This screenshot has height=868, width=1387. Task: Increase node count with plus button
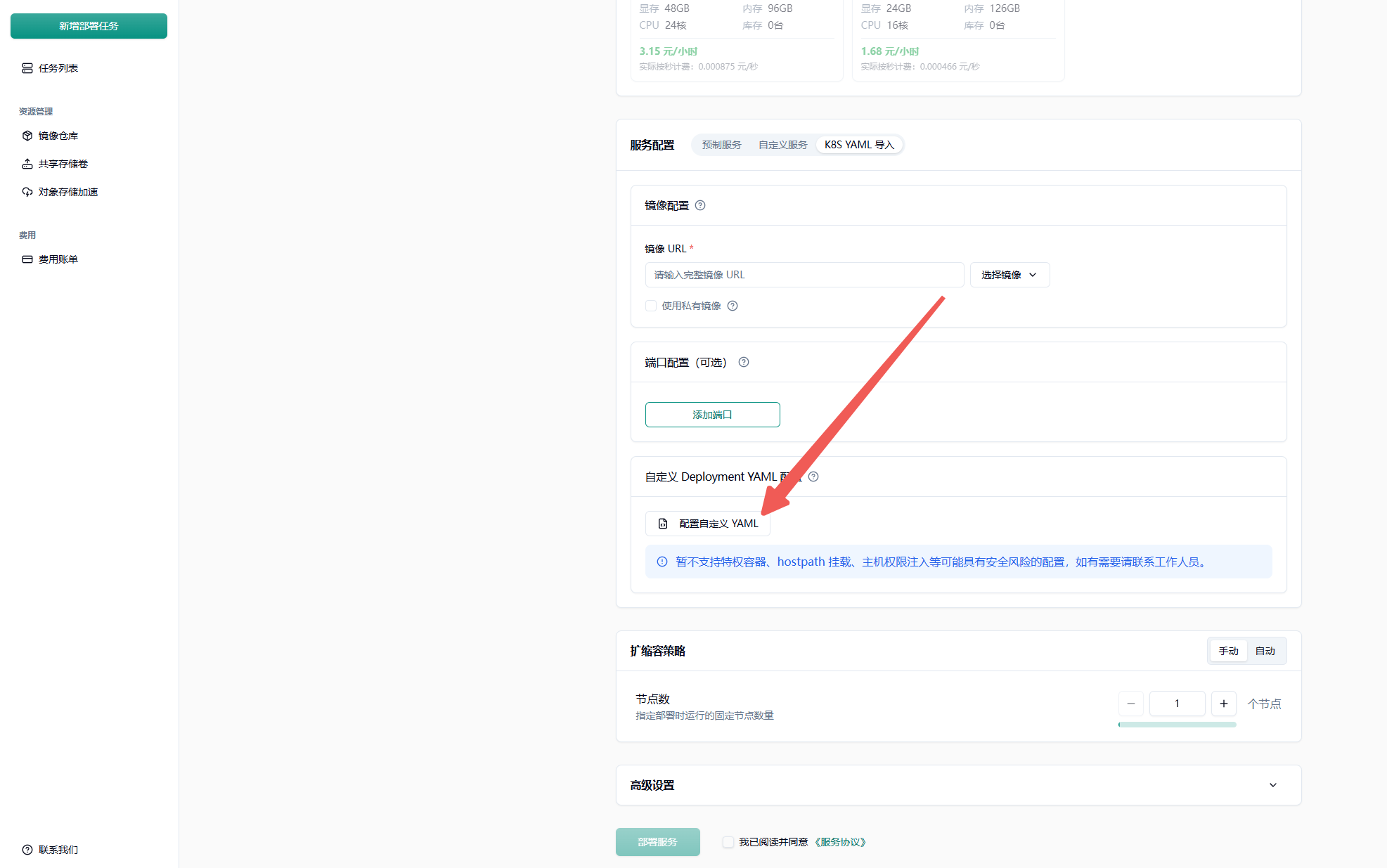pos(1224,704)
